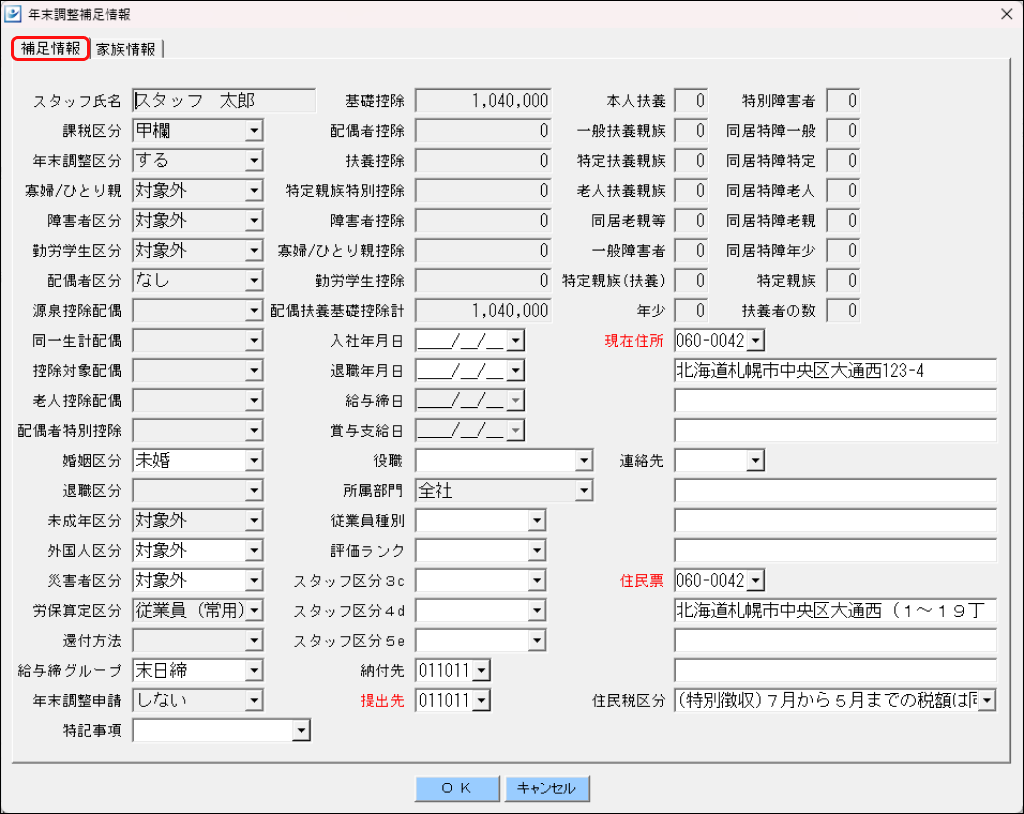
Task: Open the 提出先 dropdown
Action: click(x=481, y=701)
